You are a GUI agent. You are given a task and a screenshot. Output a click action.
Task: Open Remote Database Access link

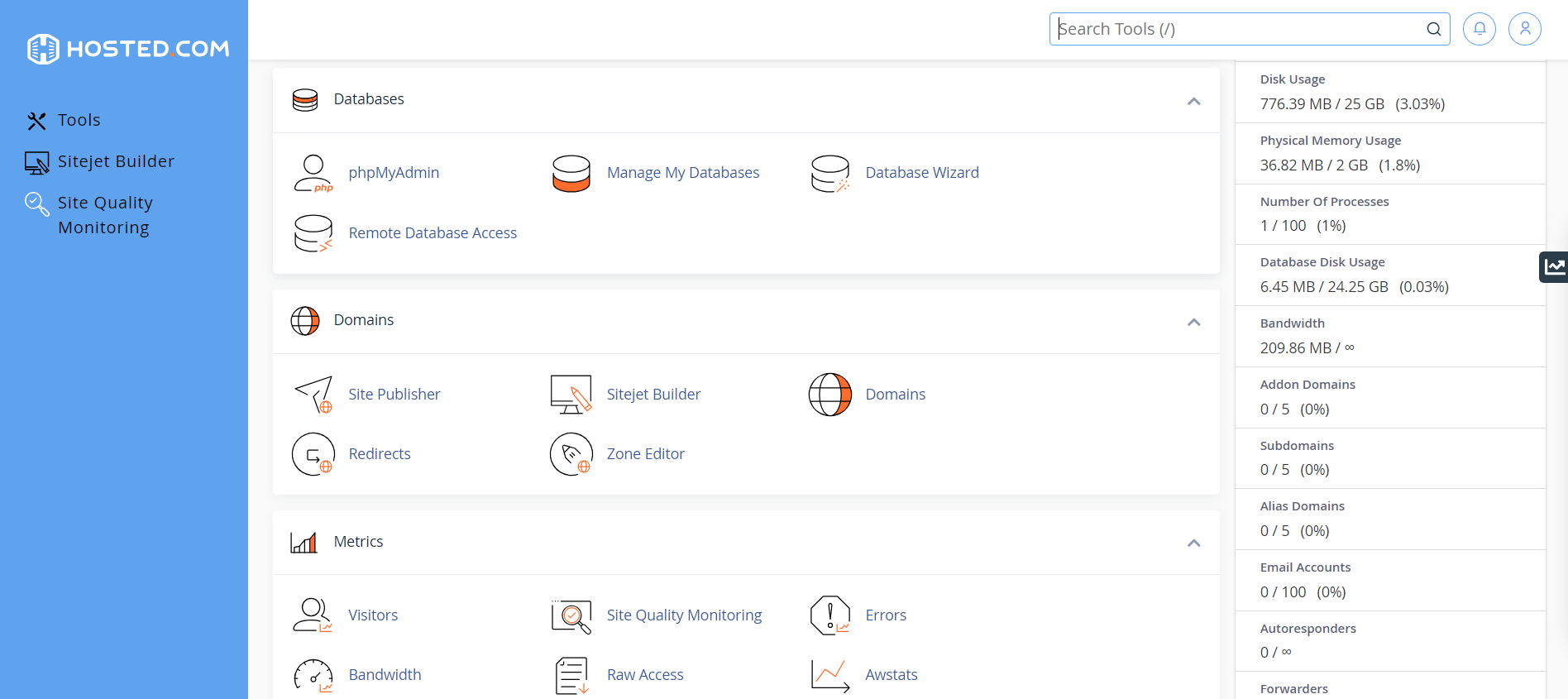point(433,233)
